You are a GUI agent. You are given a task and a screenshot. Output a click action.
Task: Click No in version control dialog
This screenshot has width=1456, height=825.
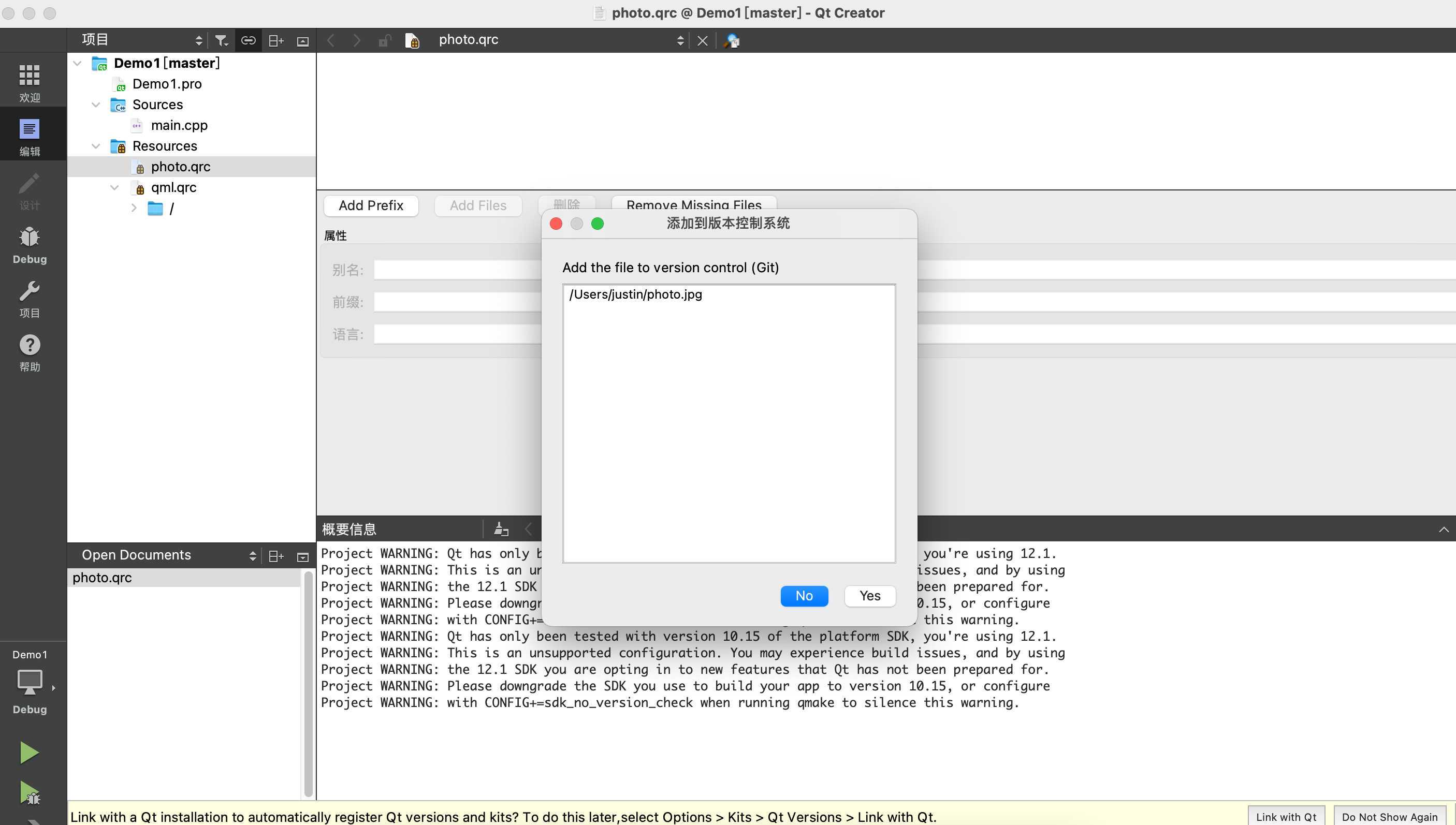[x=804, y=596]
